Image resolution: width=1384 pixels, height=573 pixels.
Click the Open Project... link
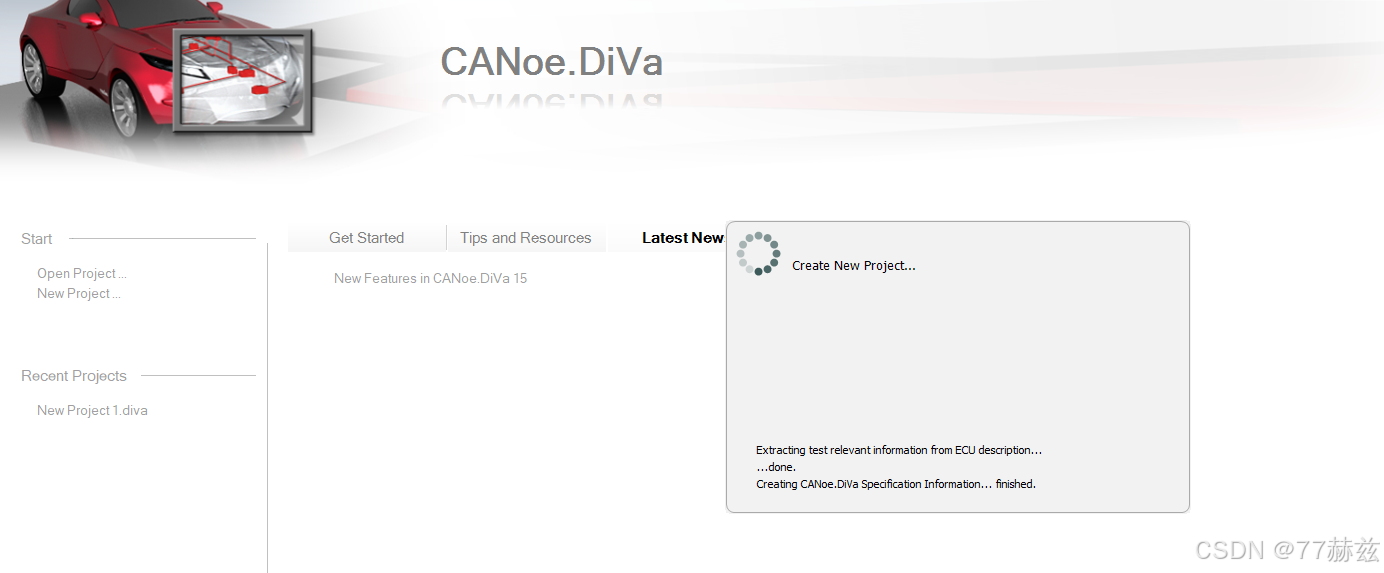coord(82,273)
